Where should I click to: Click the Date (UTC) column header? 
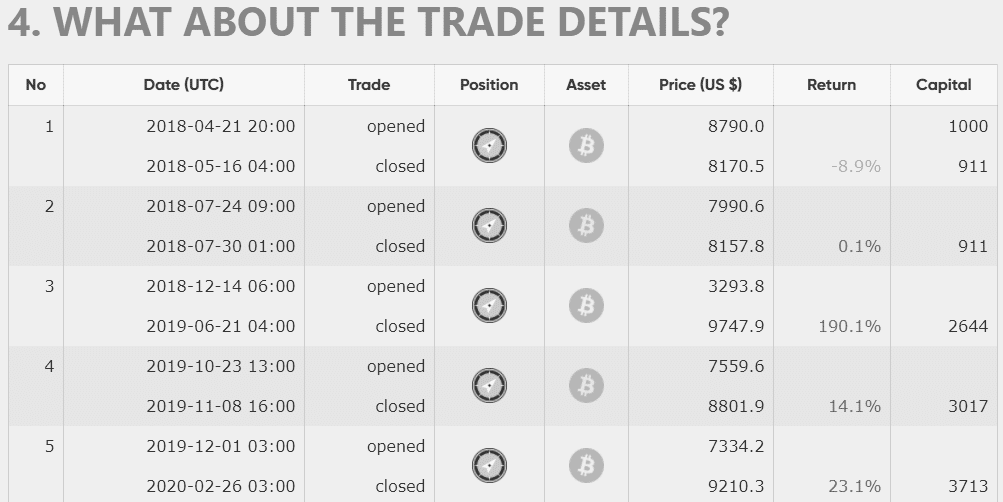[x=184, y=85]
